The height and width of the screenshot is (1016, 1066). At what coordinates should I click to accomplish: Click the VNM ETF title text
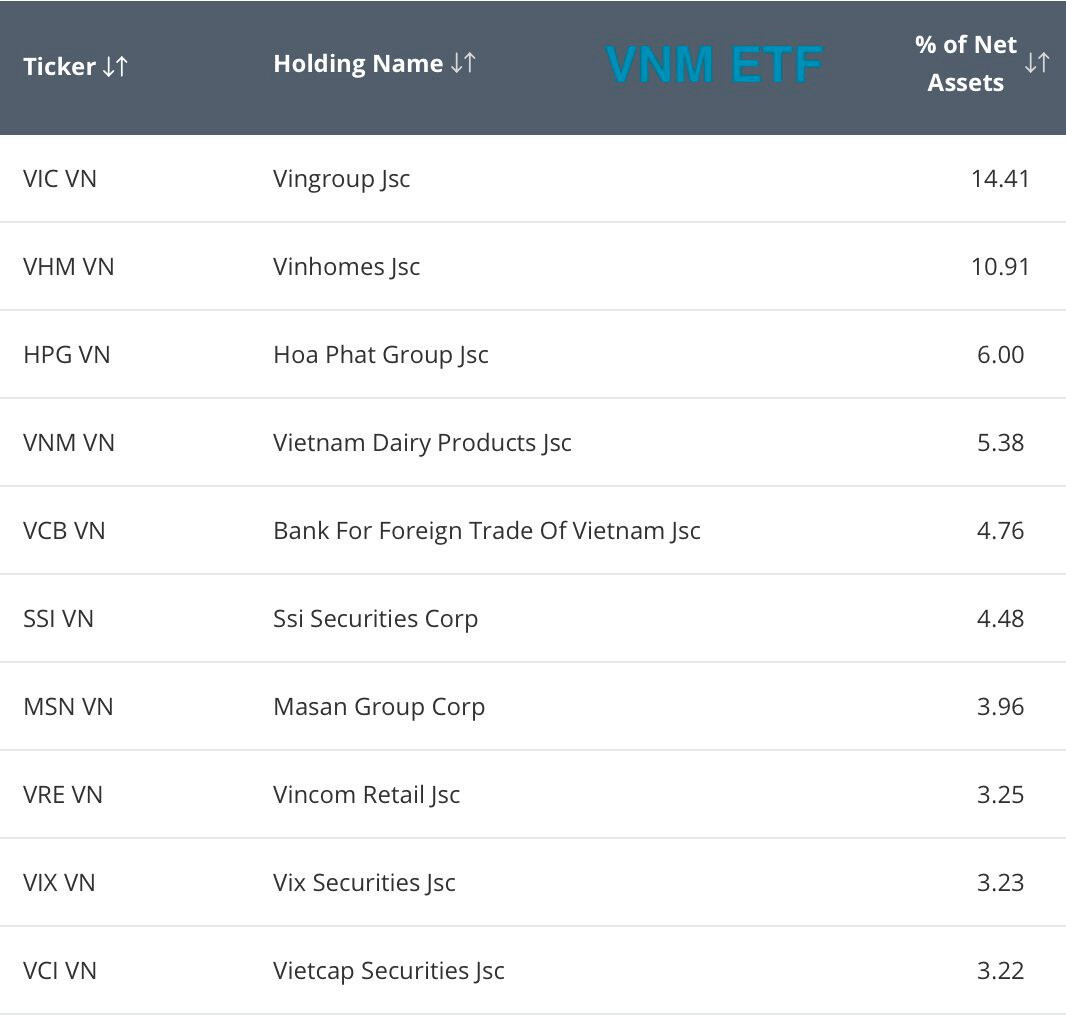[714, 65]
